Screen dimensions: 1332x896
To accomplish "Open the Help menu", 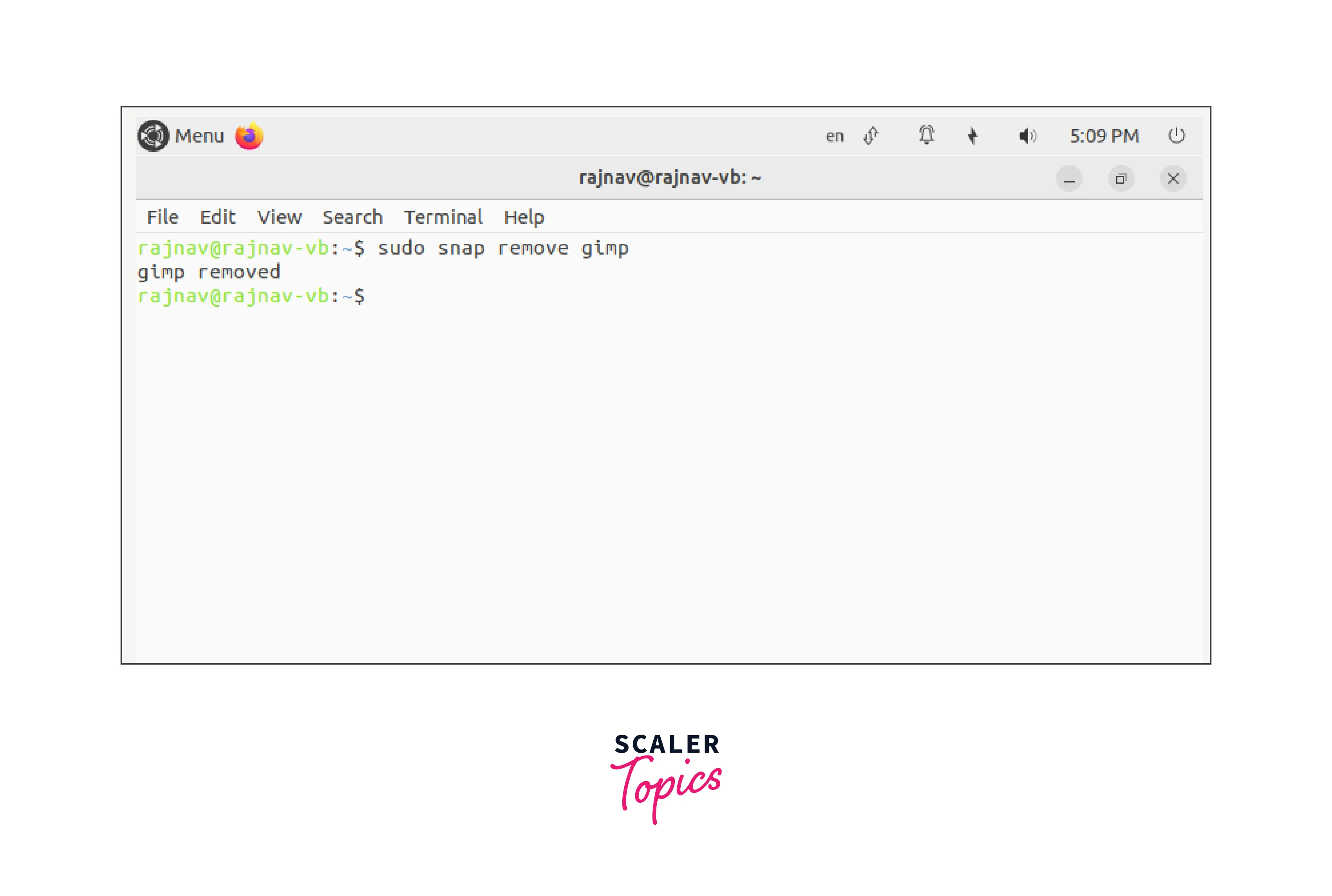I will (x=523, y=217).
